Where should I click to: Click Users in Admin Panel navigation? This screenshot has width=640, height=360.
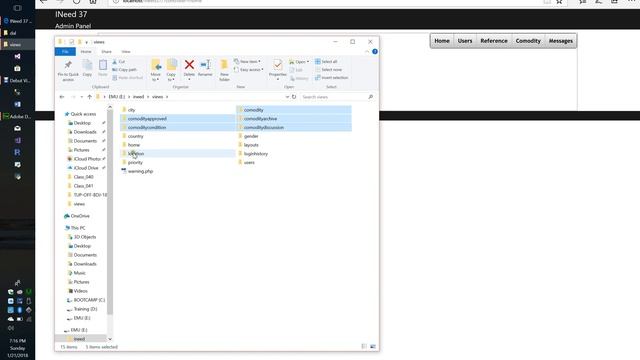coord(464,41)
